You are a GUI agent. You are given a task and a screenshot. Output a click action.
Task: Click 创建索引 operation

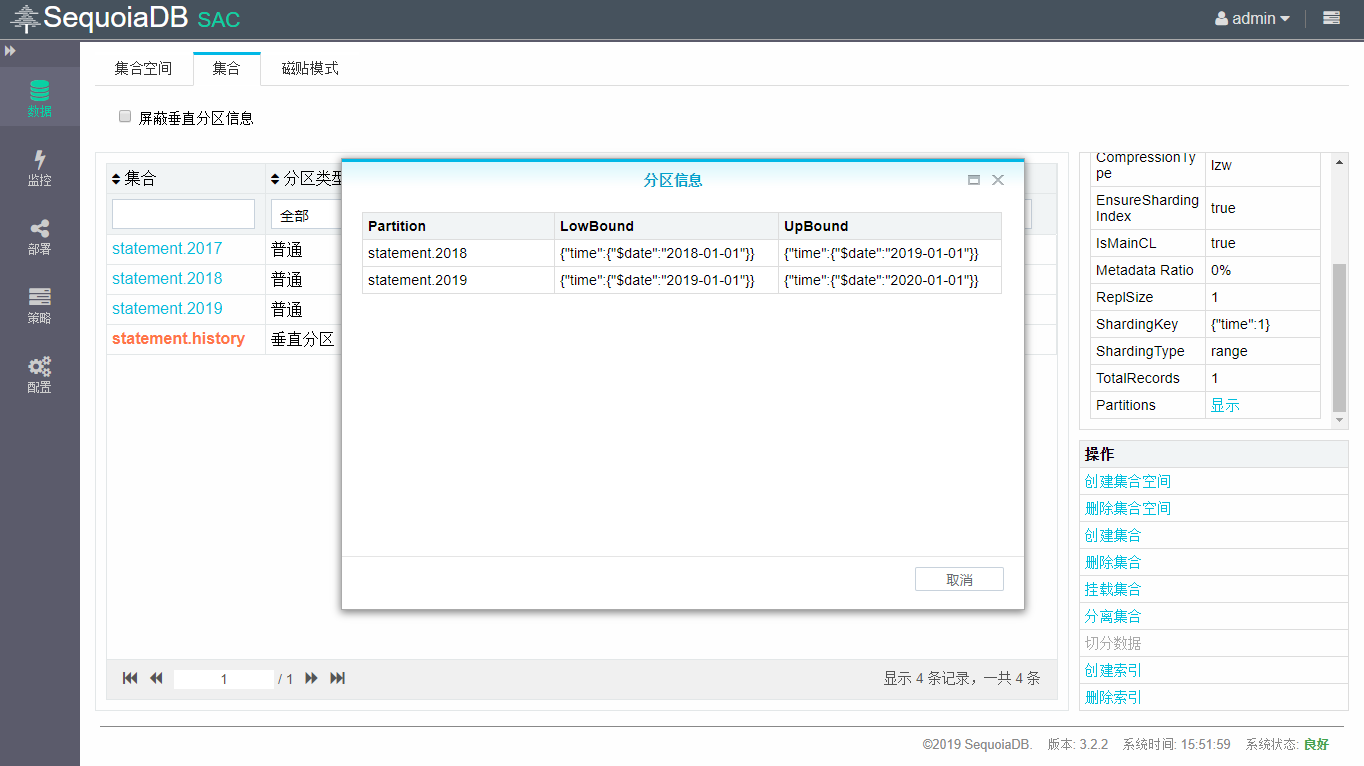coord(1113,670)
